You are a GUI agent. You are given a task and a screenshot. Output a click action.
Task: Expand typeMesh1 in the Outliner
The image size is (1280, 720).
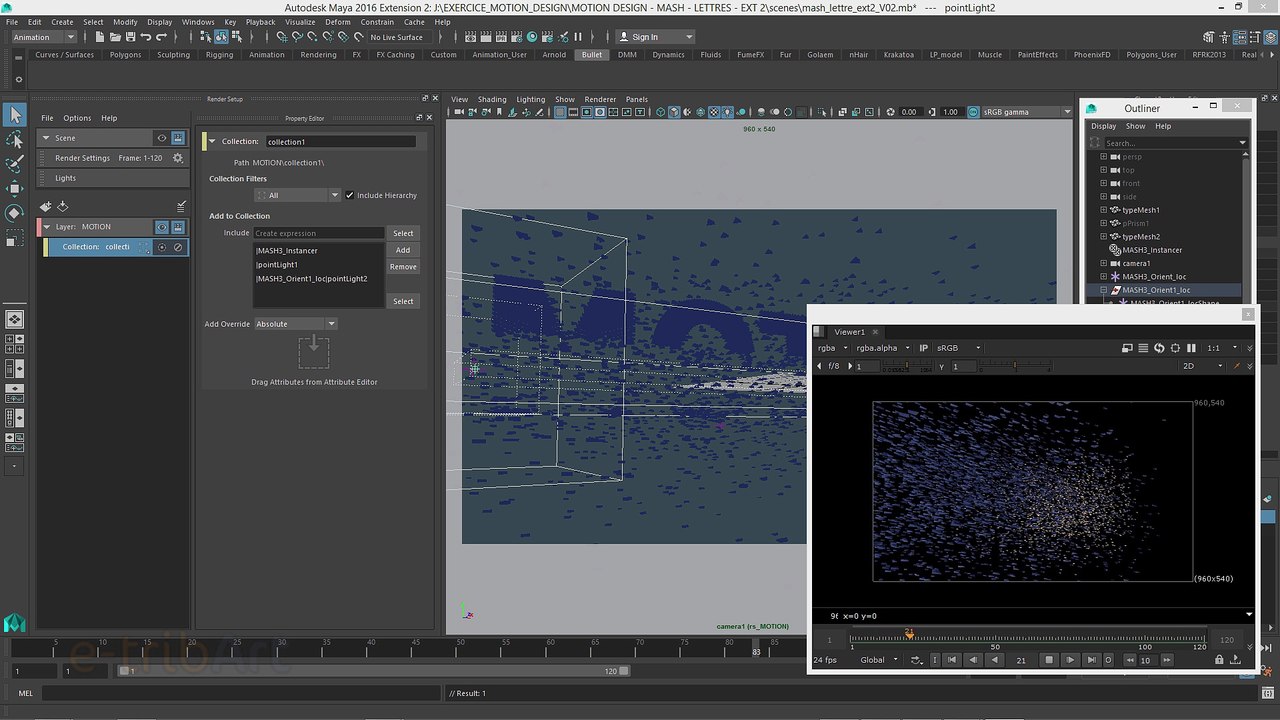coord(1104,210)
